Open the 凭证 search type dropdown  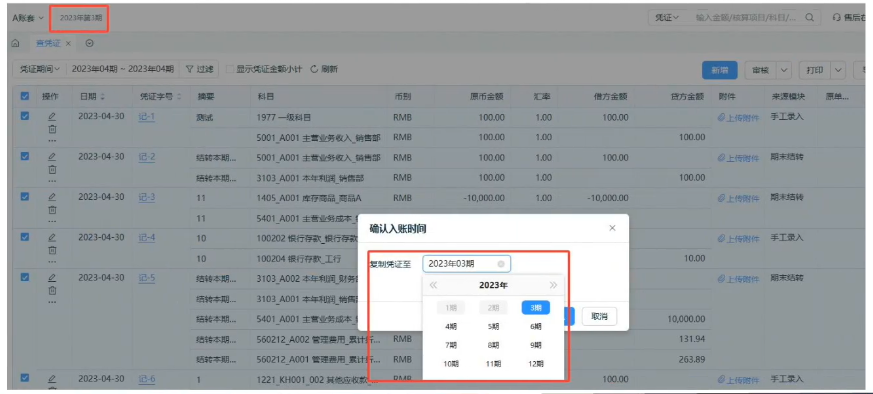(x=666, y=18)
